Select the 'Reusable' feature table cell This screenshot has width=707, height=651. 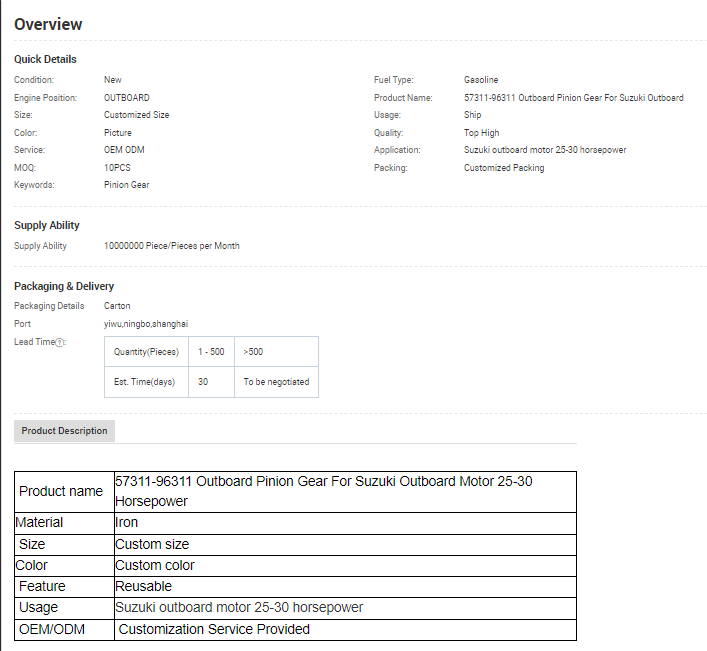click(144, 586)
